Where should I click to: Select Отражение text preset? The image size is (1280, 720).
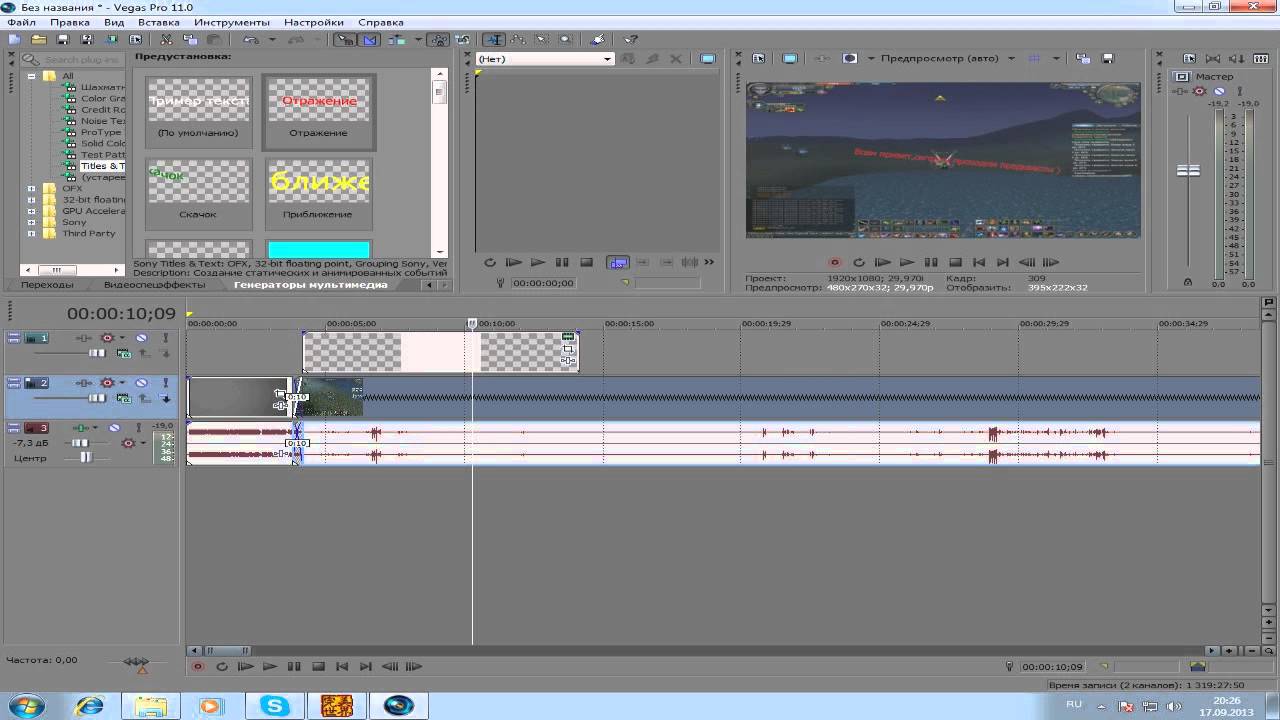coord(318,111)
